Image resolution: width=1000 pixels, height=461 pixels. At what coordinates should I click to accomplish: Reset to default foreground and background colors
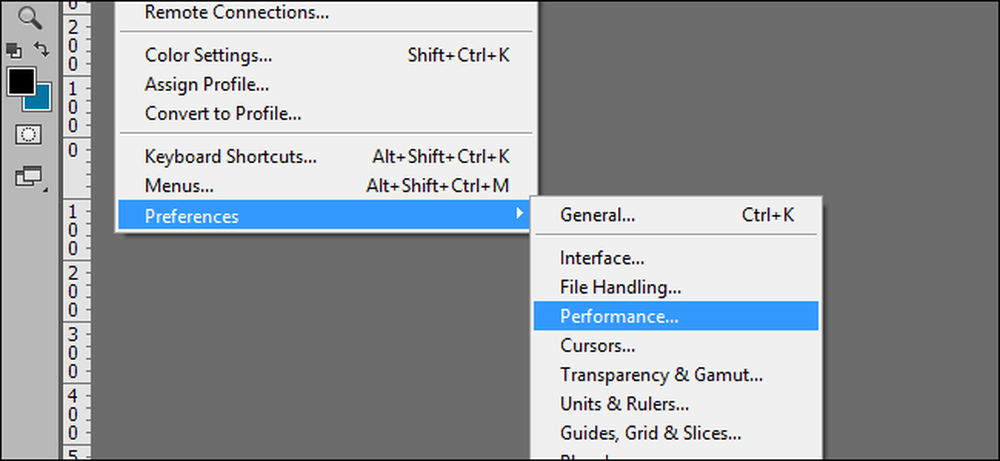click(14, 50)
